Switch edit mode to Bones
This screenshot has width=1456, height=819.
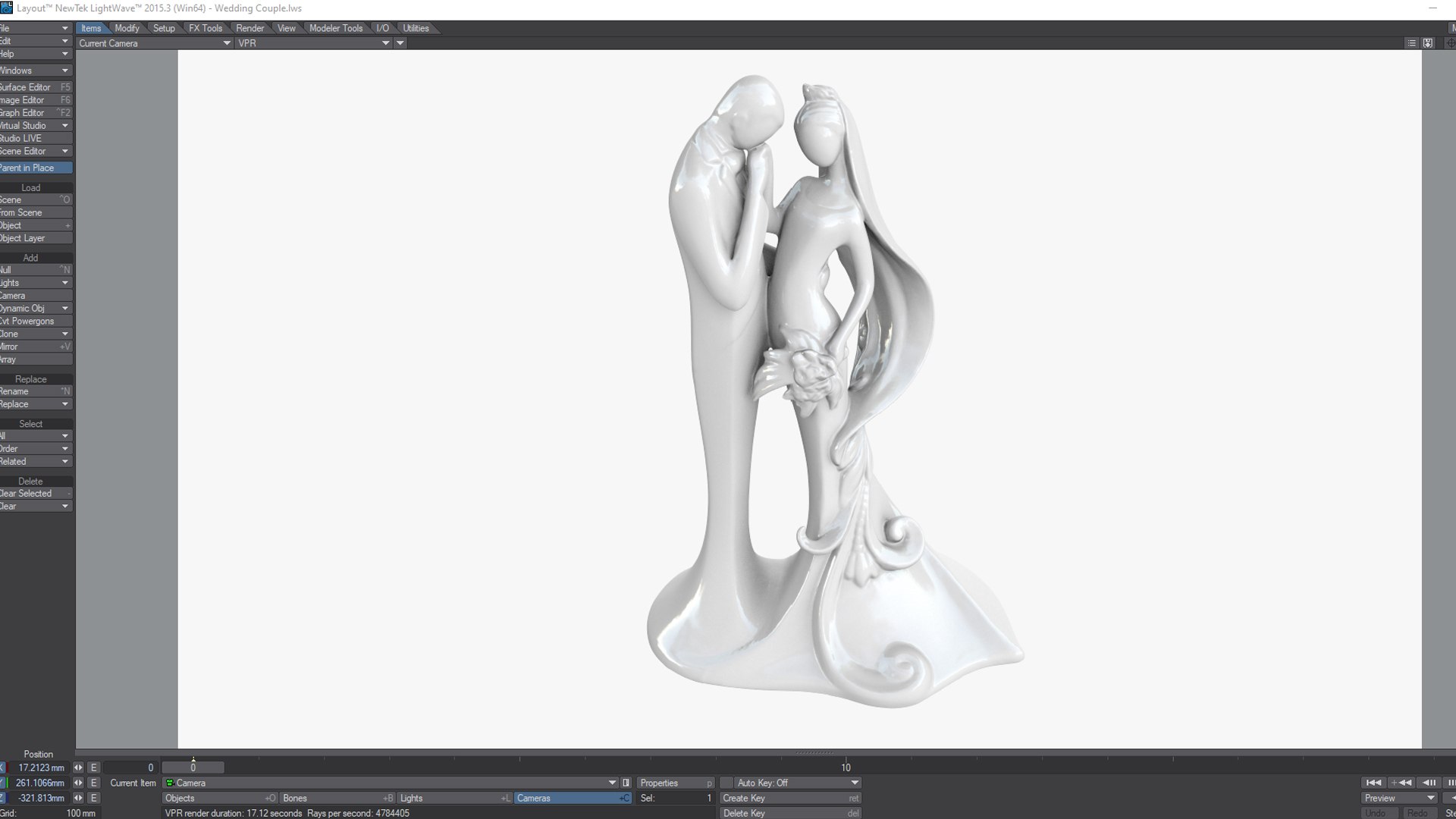pos(337,798)
